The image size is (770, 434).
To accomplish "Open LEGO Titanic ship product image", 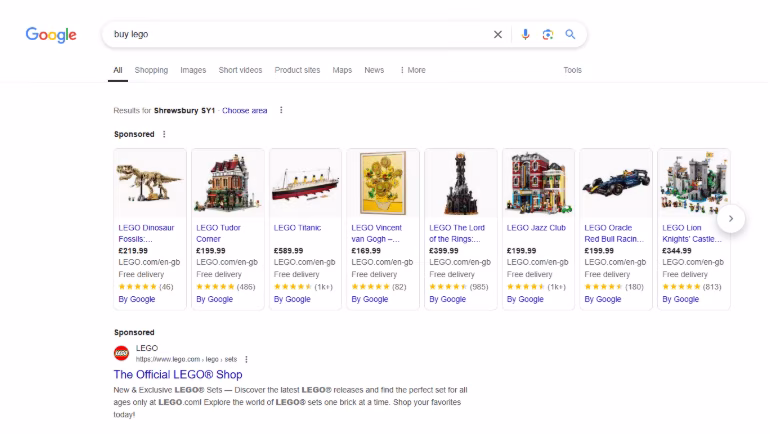I will coord(305,183).
